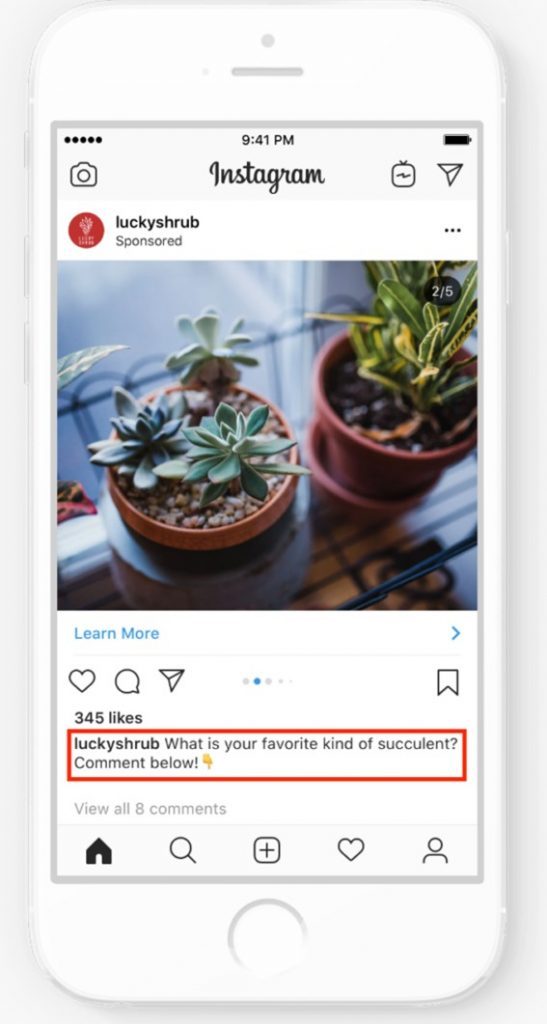Screen dimensions: 547x1024
Task: Go to Home tab in bottom bar
Action: point(99,852)
